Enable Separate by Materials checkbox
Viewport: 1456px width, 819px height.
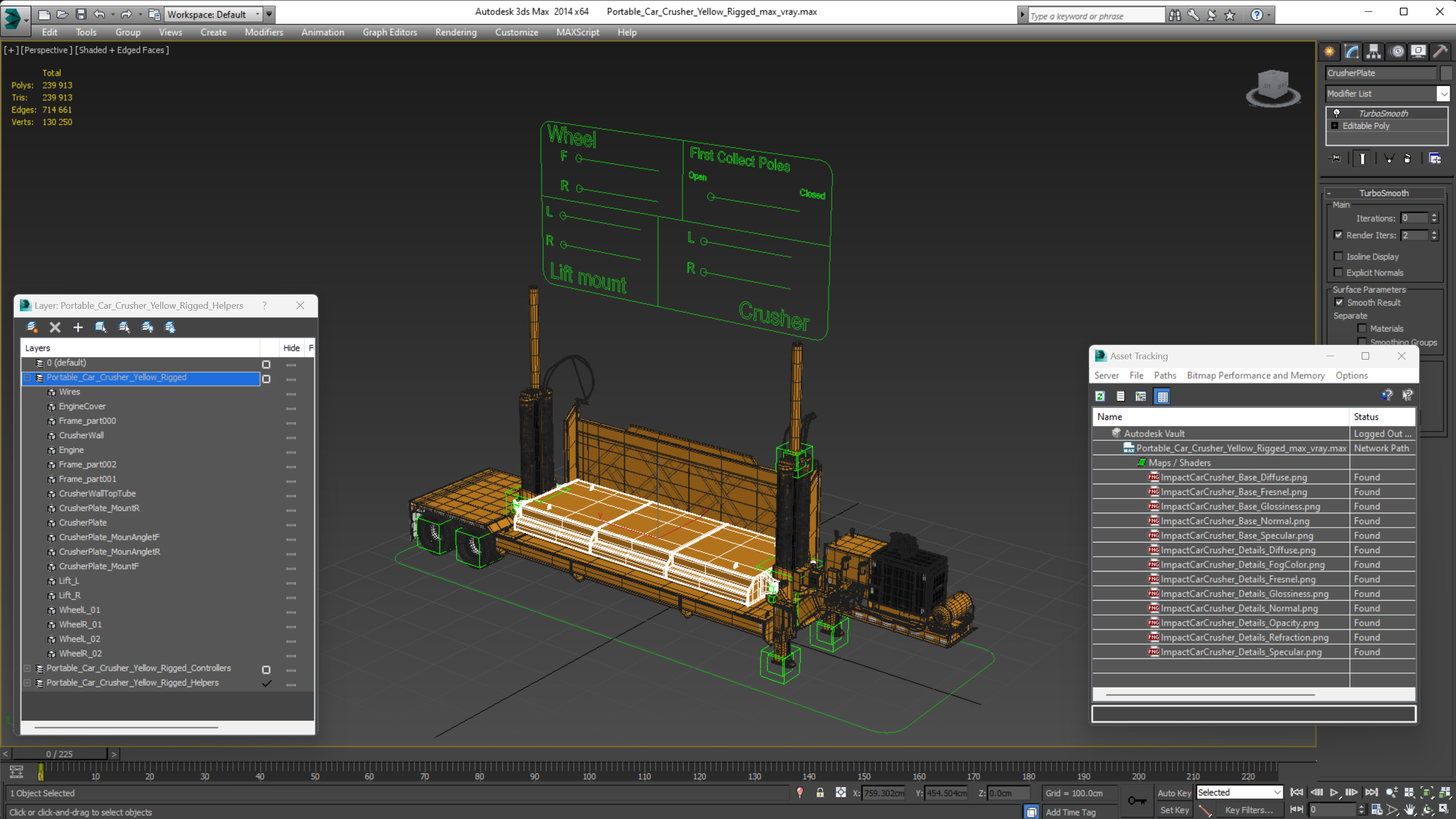pyautogui.click(x=1362, y=329)
